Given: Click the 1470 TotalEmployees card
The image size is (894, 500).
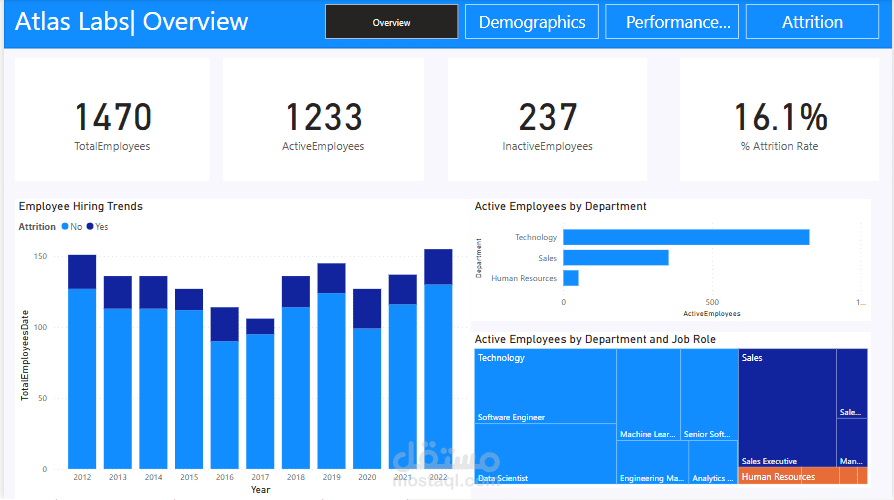Looking at the screenshot, I should [112, 120].
